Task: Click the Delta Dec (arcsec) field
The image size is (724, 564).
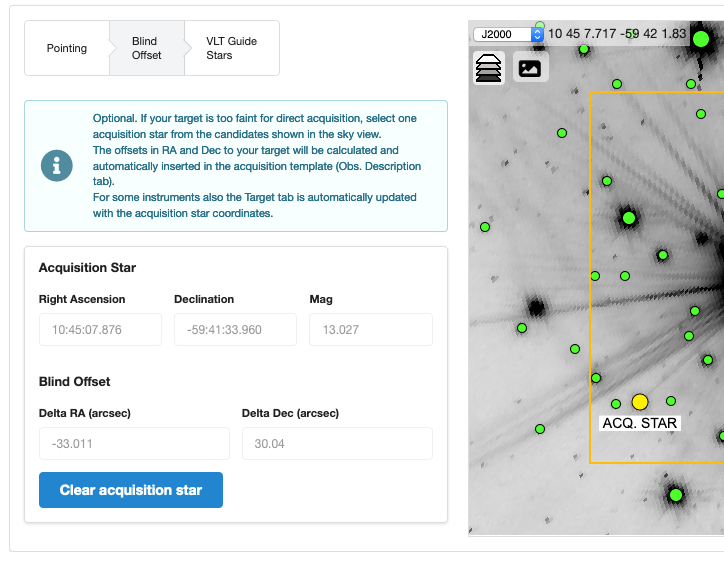Action: [337, 444]
